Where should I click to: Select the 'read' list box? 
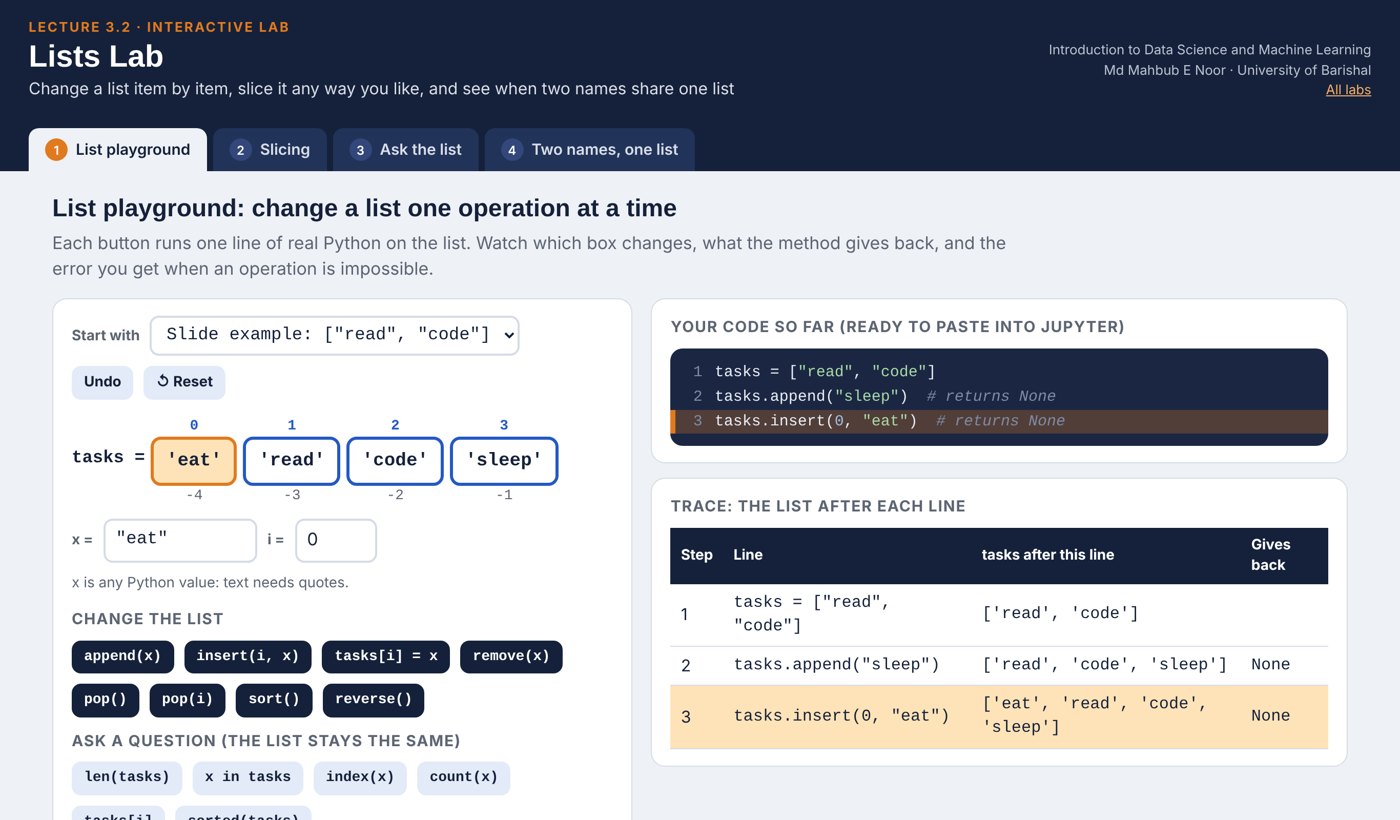[292, 461]
